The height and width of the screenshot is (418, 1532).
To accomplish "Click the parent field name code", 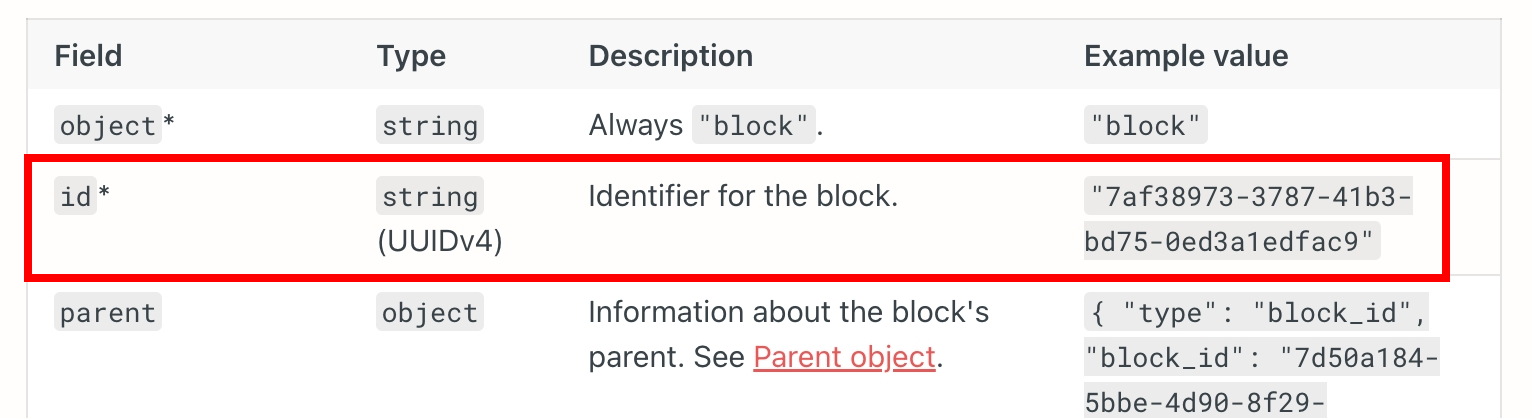I will (x=108, y=313).
